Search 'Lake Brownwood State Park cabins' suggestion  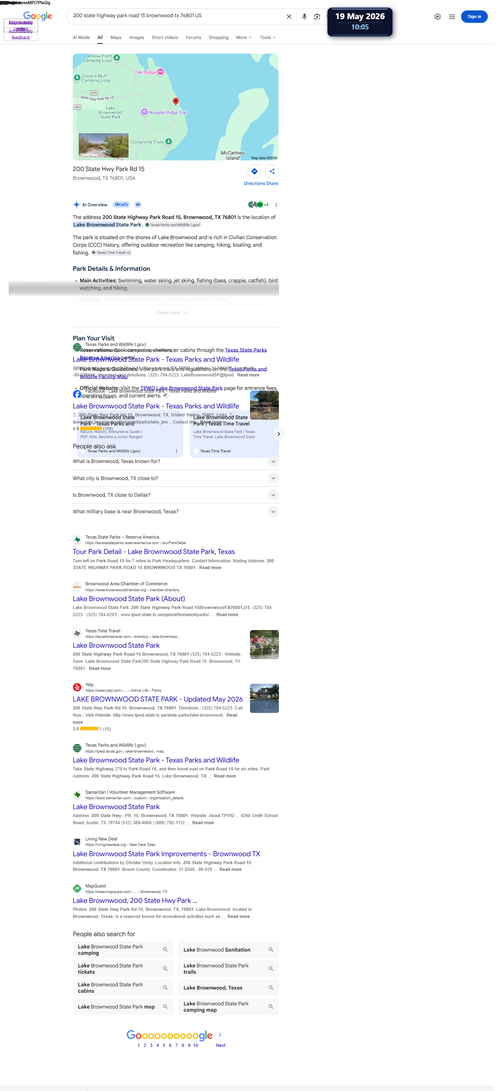[x=123, y=987]
